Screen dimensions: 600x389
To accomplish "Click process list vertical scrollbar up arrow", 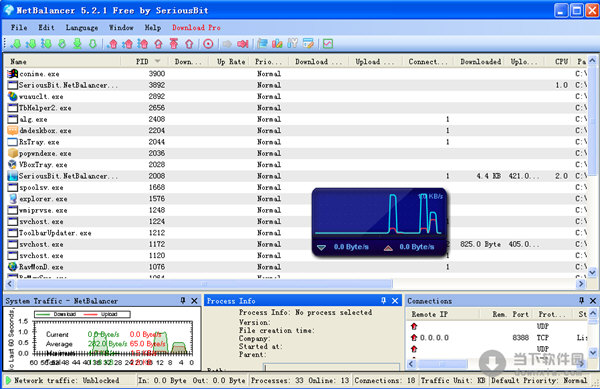I will pos(592,60).
